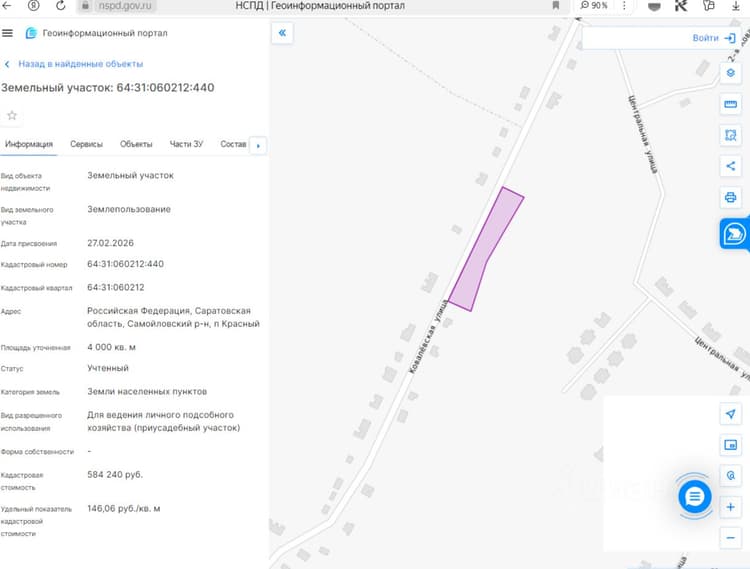The height and width of the screenshot is (569, 750).
Task: Zoom out on the map
Action: pos(730,538)
